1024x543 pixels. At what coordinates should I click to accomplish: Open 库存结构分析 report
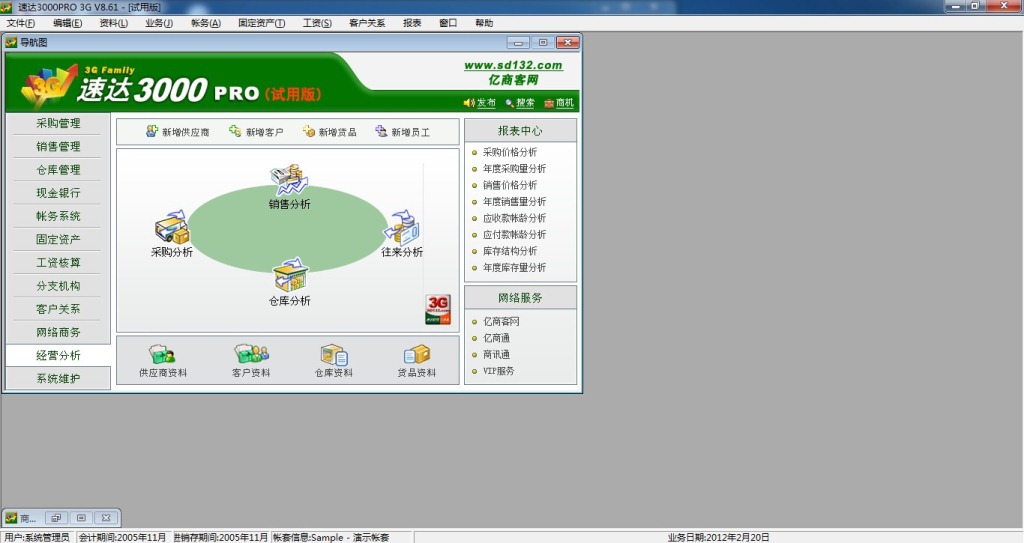tap(509, 251)
